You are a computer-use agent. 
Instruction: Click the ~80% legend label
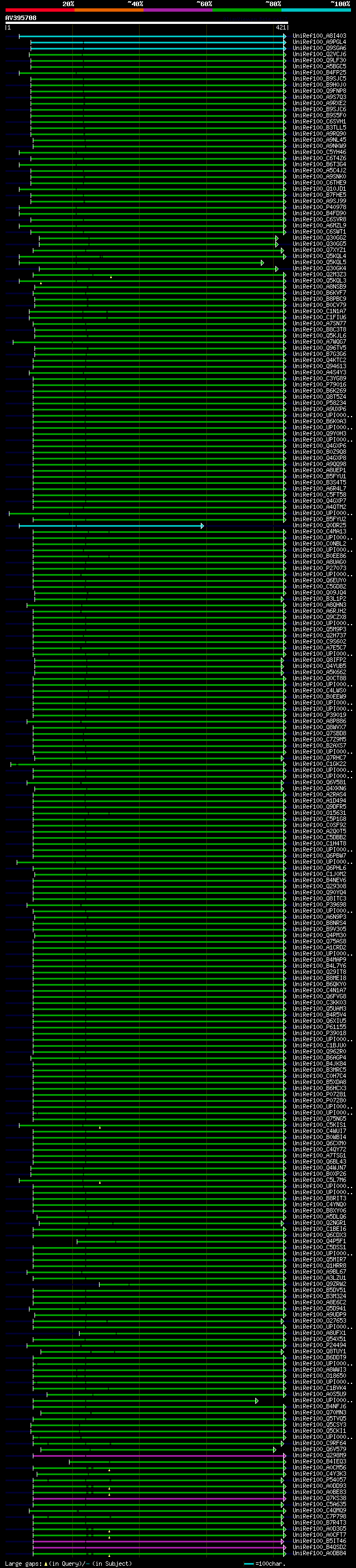pos(273,4)
